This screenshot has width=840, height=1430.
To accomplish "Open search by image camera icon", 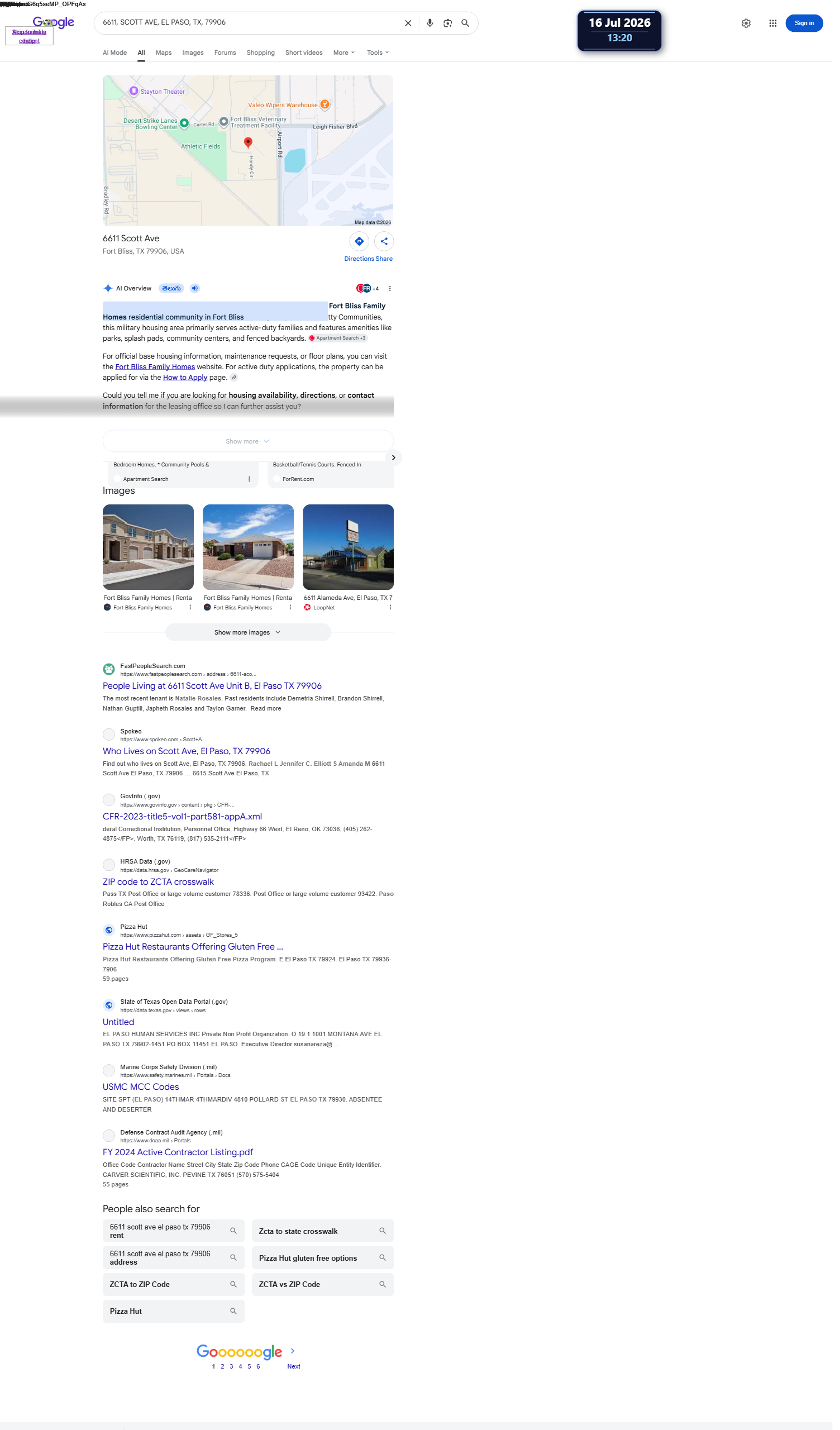I will (452, 23).
